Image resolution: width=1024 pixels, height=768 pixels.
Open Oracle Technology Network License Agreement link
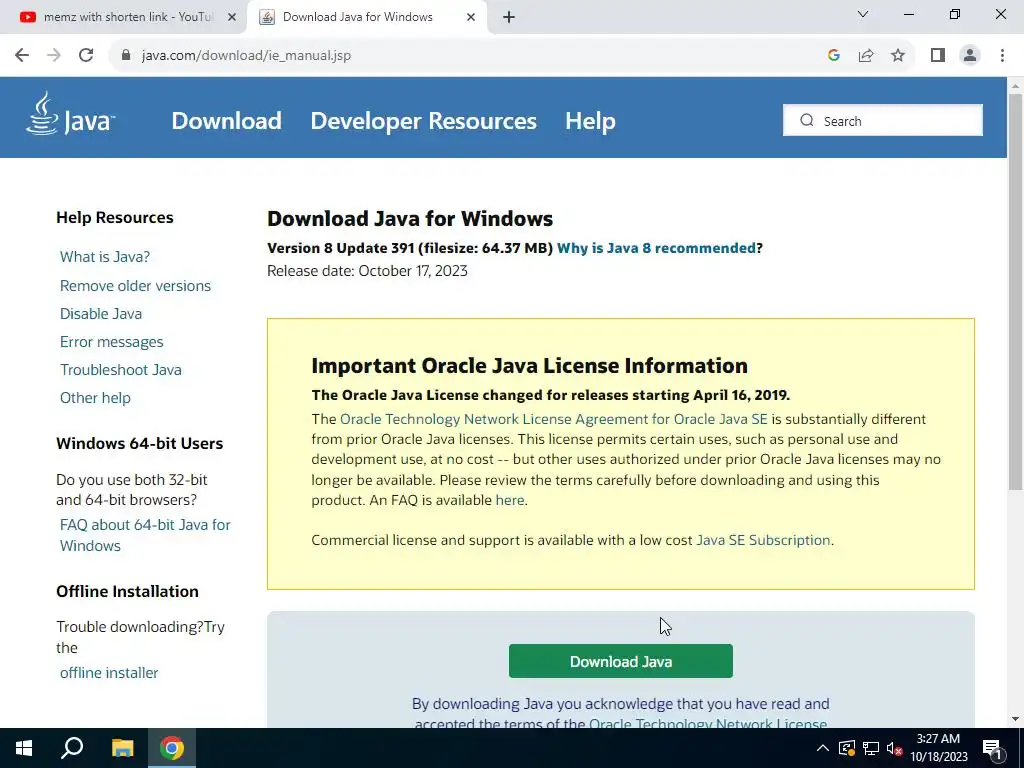coord(554,419)
